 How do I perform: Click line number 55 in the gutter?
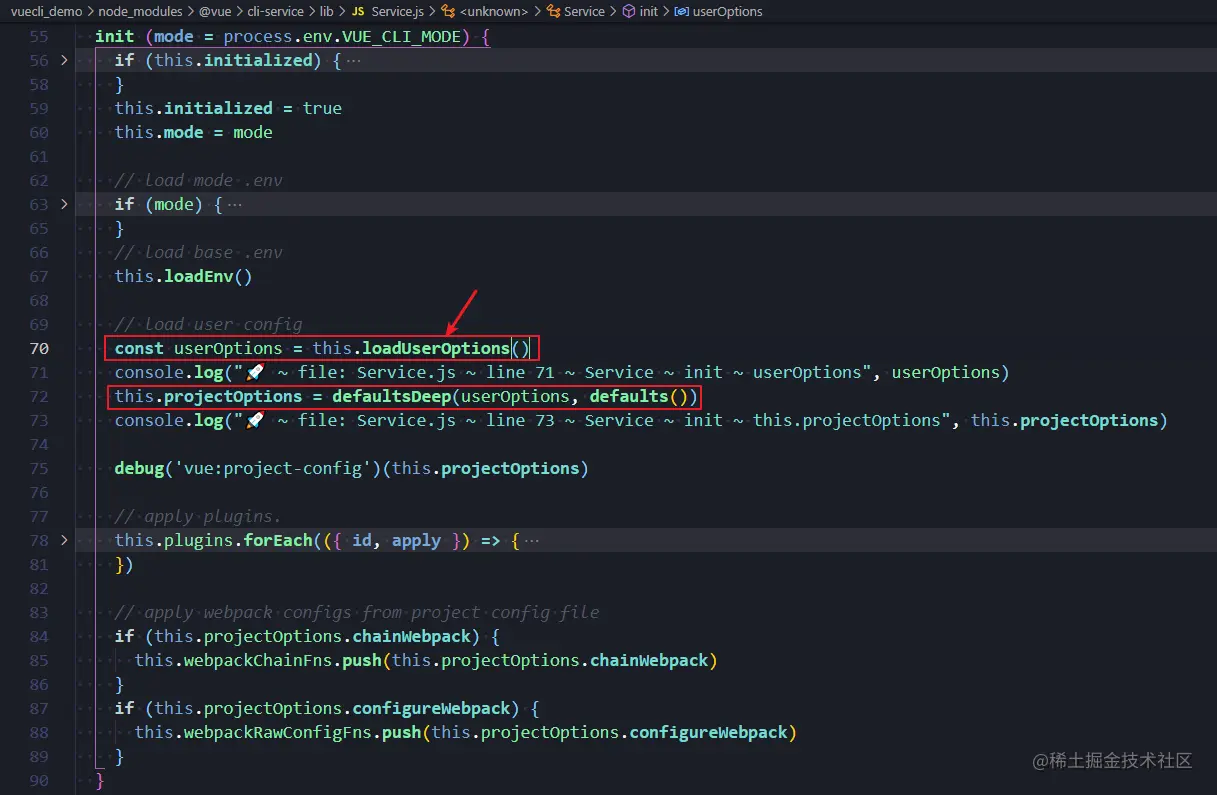pyautogui.click(x=39, y=36)
